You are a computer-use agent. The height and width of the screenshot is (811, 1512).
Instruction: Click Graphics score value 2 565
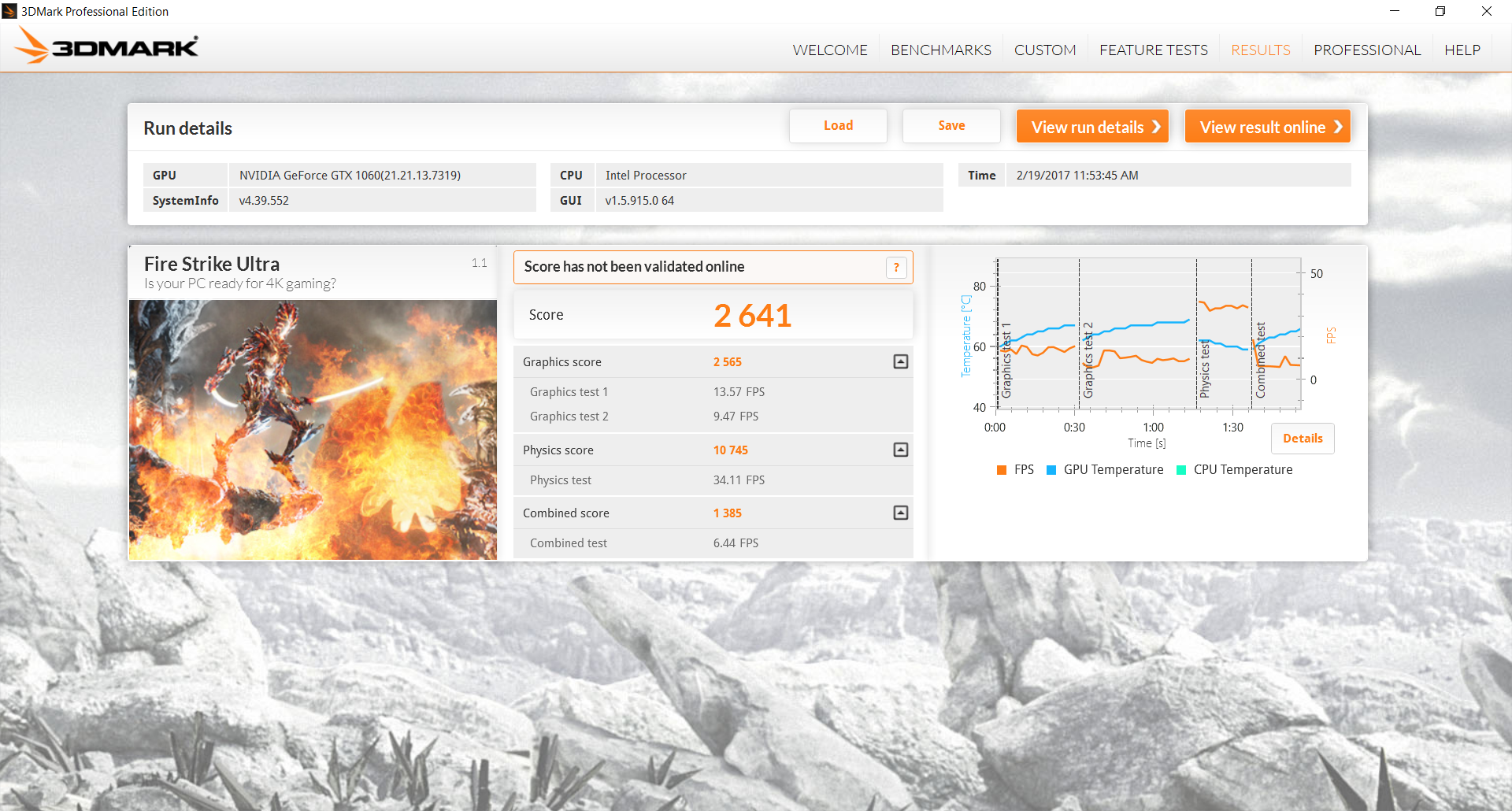[728, 362]
